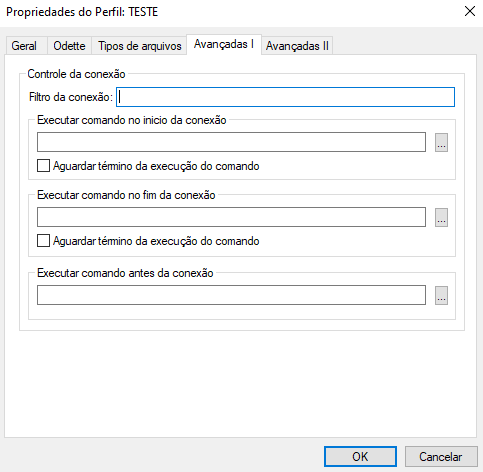Viewport: 483px width, 472px height.
Task: Enable waiting for the end command to finish
Action: [x=43, y=241]
